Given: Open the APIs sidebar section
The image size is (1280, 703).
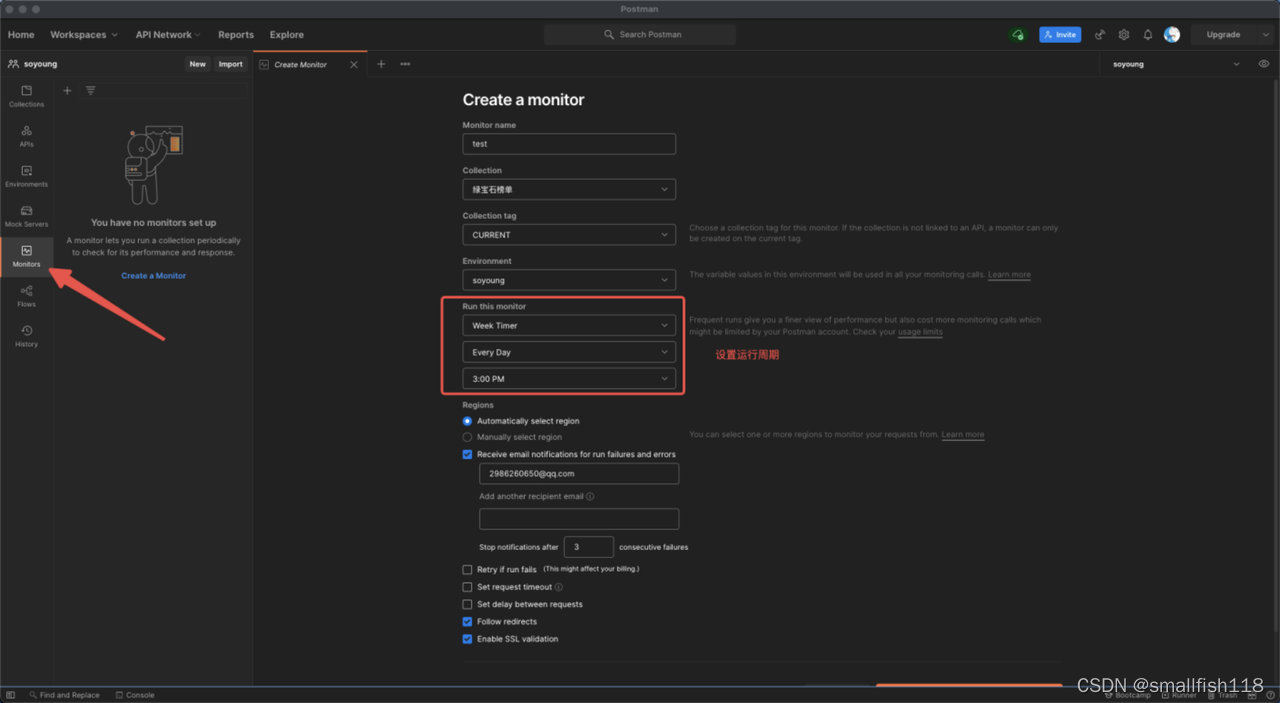Looking at the screenshot, I should click(x=26, y=136).
